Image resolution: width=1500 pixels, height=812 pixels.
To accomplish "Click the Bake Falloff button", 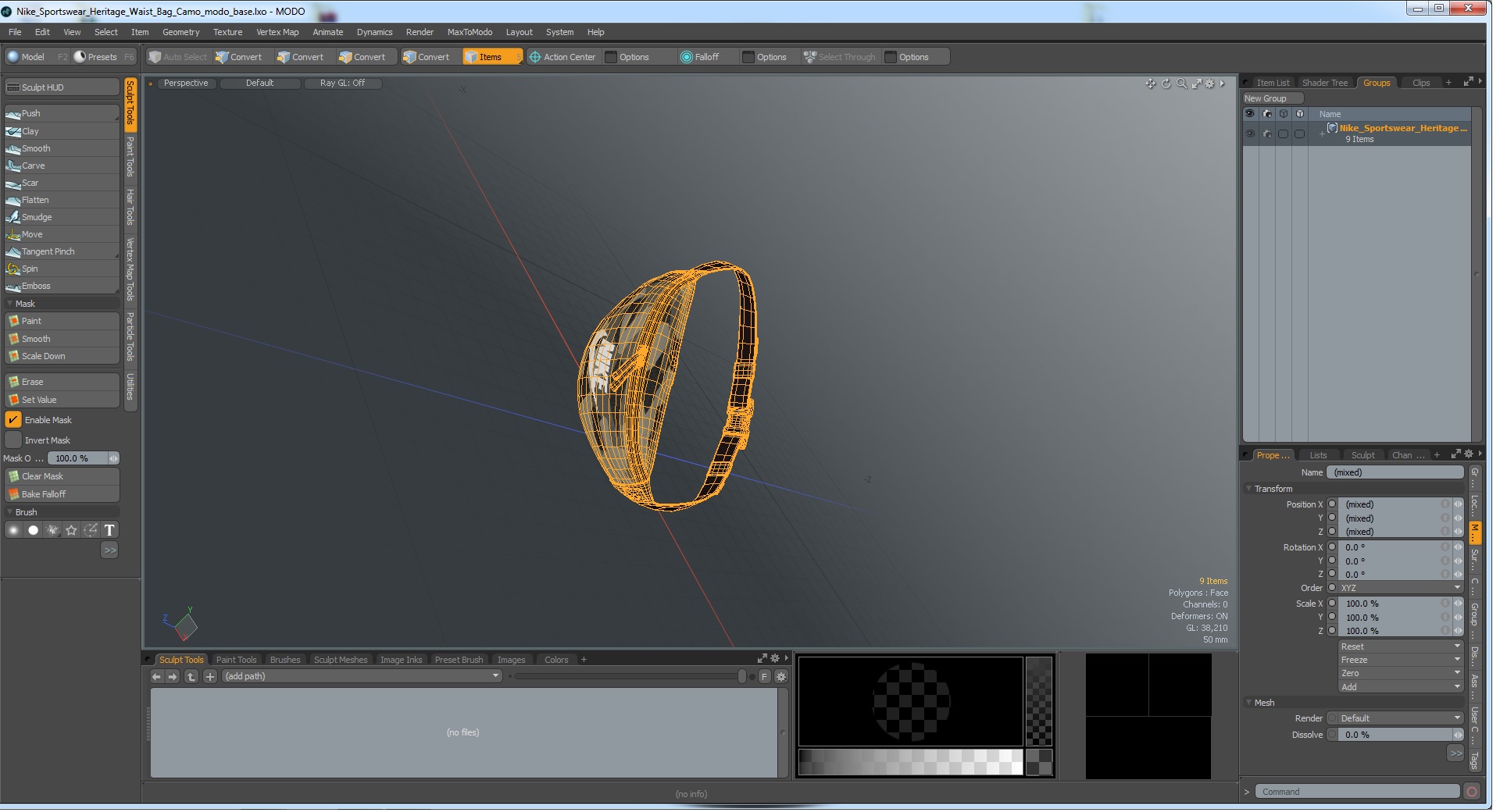I will (62, 495).
